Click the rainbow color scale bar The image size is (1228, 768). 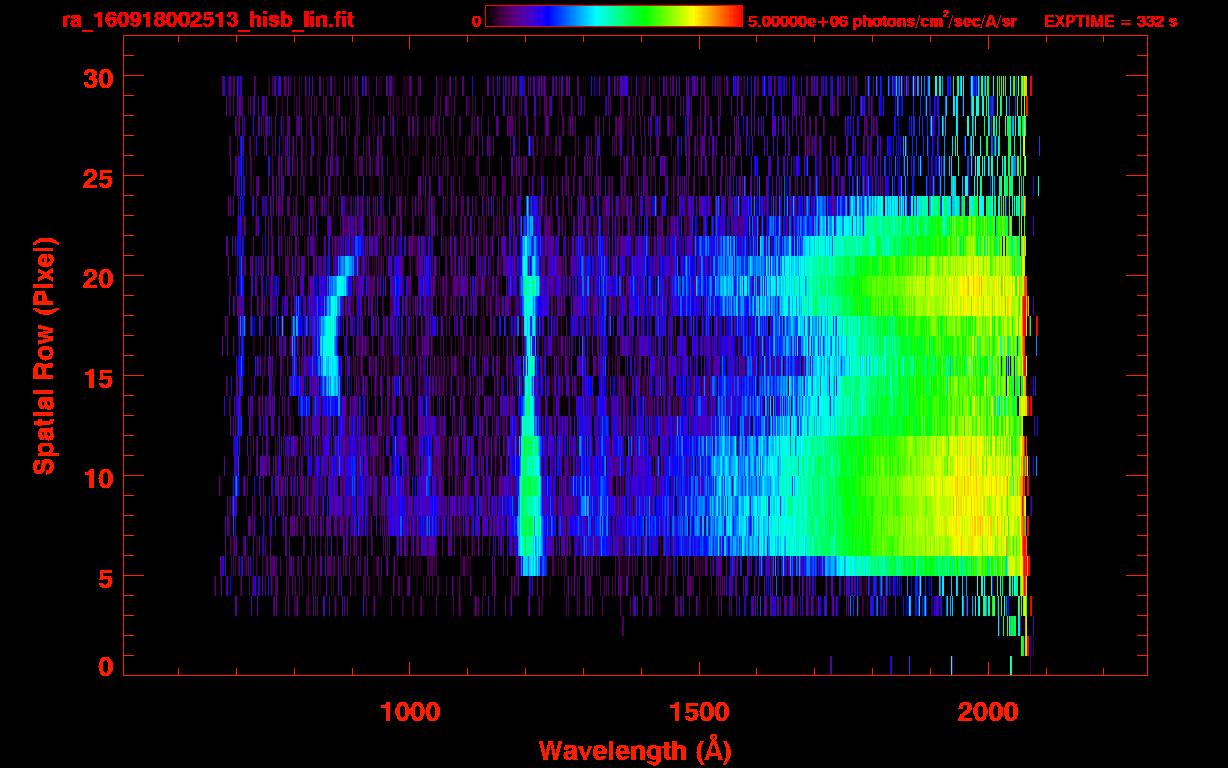614,16
